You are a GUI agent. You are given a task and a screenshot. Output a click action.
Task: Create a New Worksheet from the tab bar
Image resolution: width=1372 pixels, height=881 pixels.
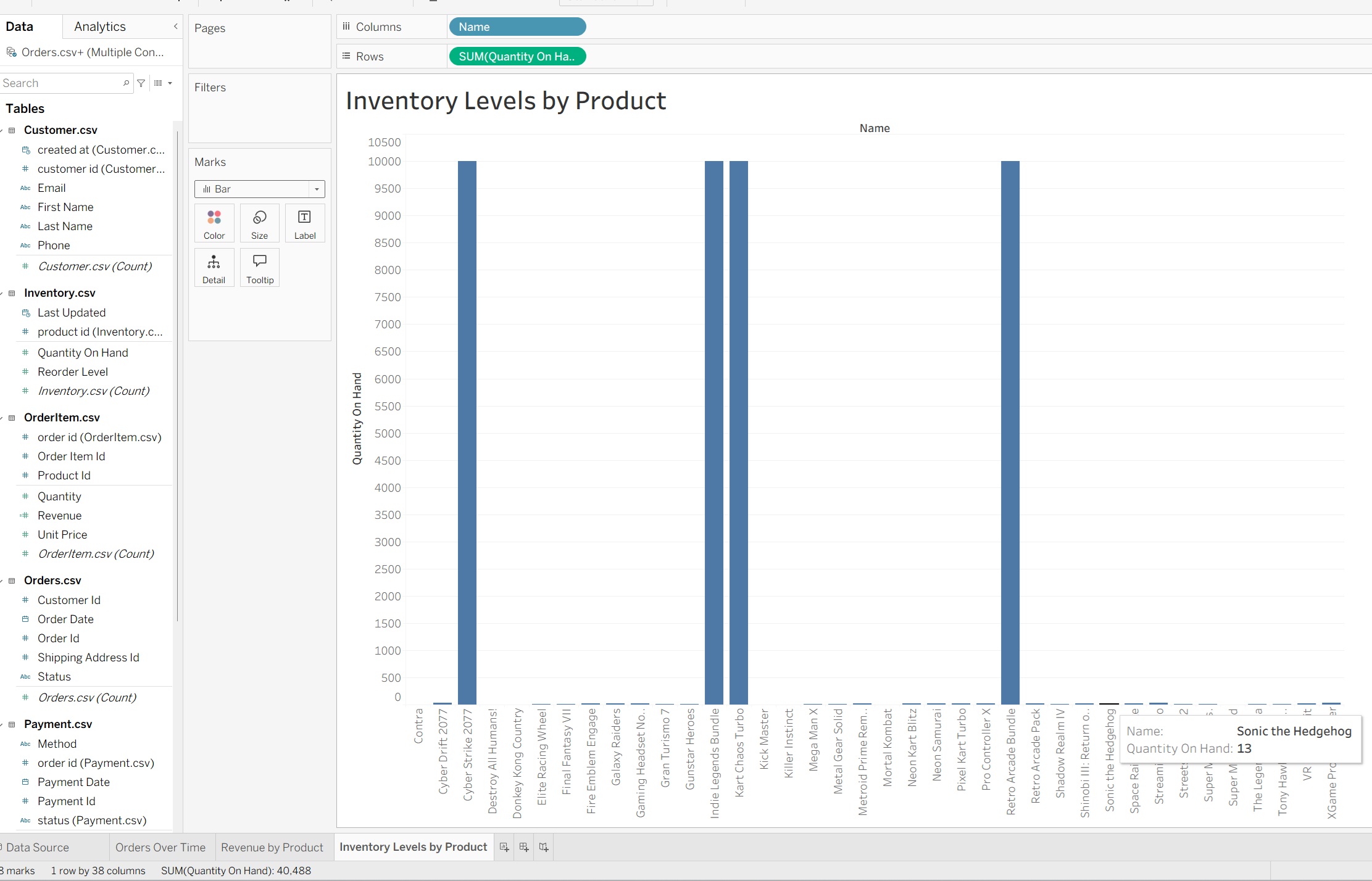click(503, 846)
